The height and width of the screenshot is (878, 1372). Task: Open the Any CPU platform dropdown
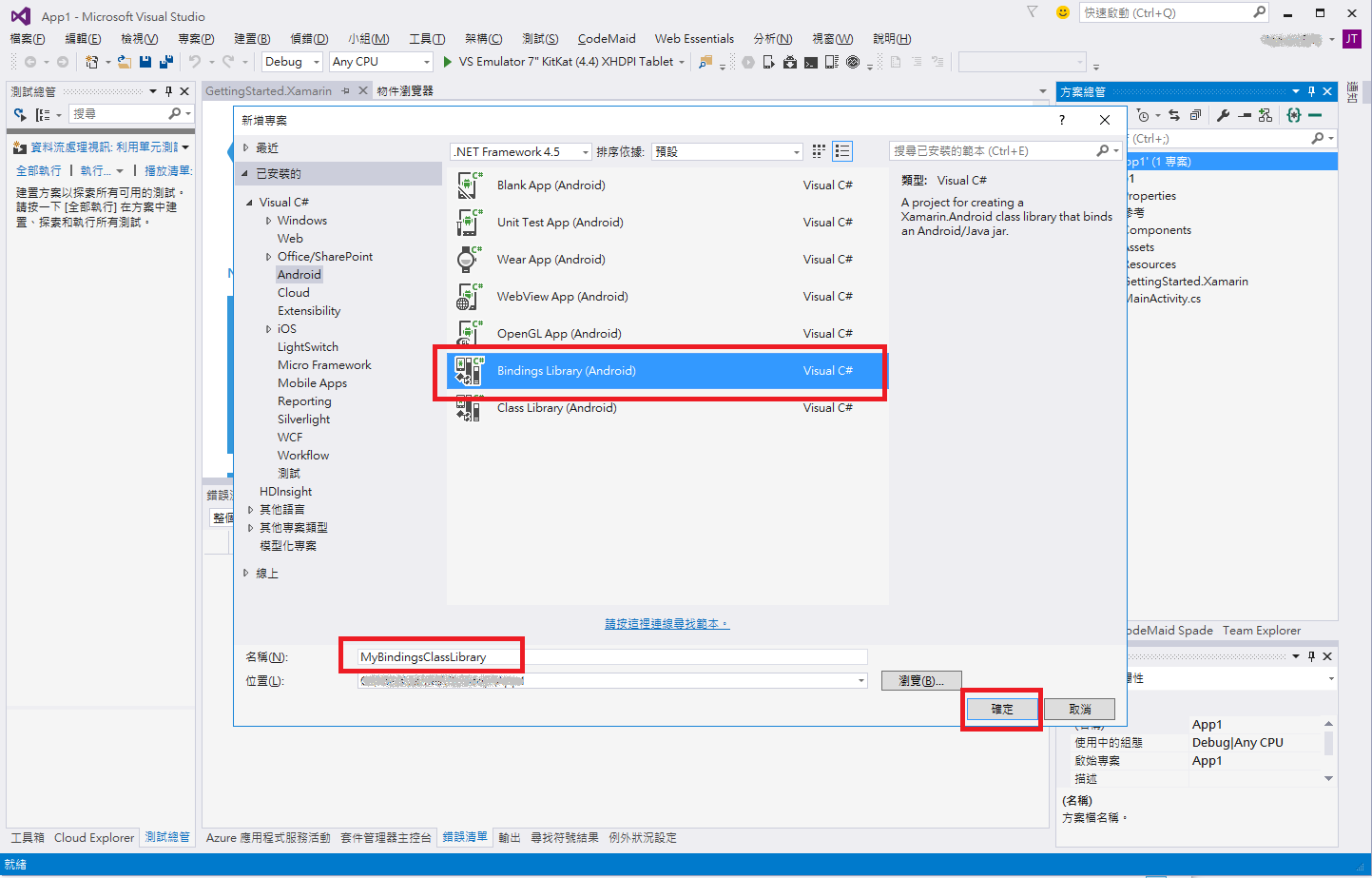tap(381, 62)
